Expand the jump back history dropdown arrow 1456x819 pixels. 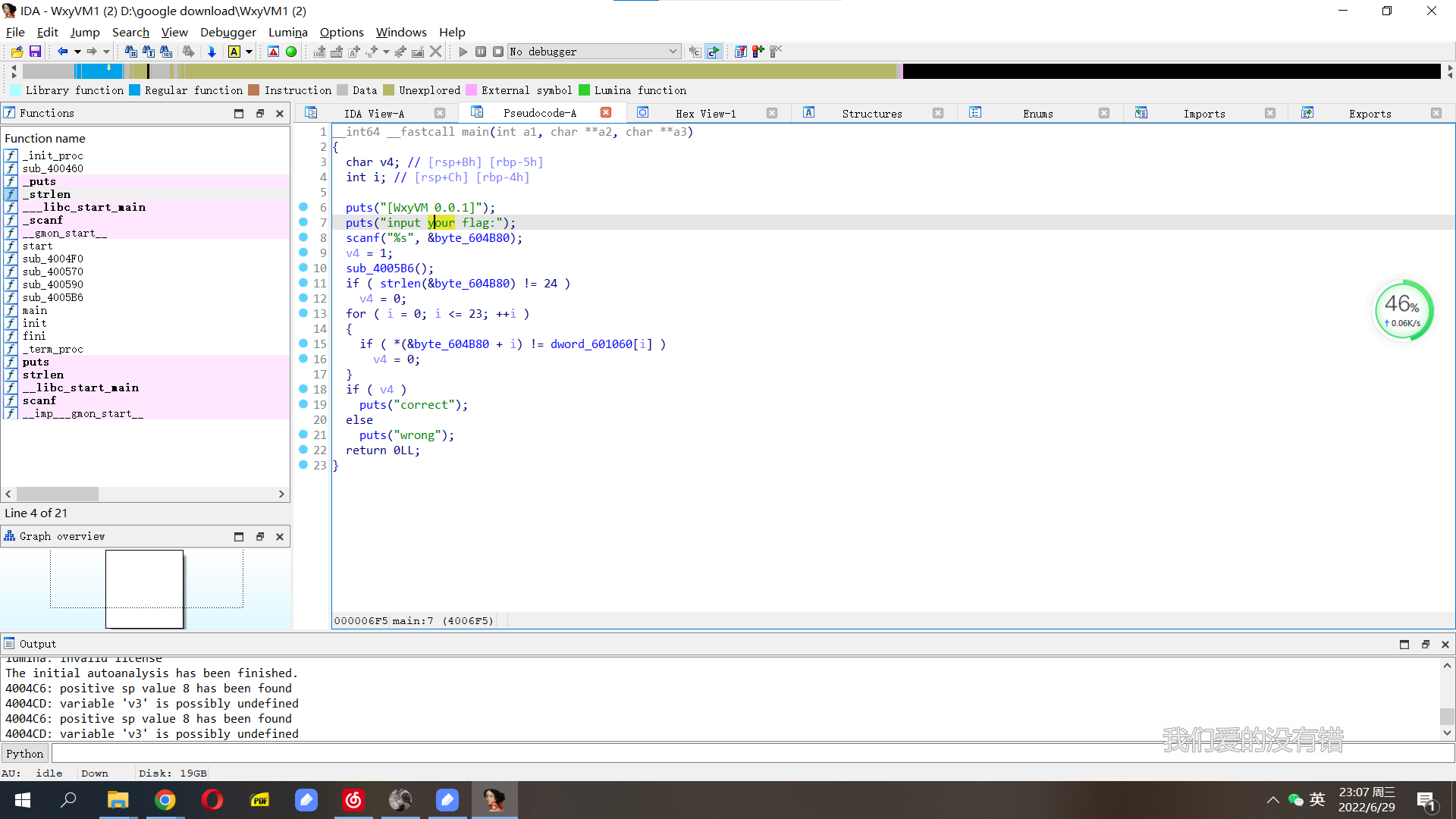tap(77, 52)
